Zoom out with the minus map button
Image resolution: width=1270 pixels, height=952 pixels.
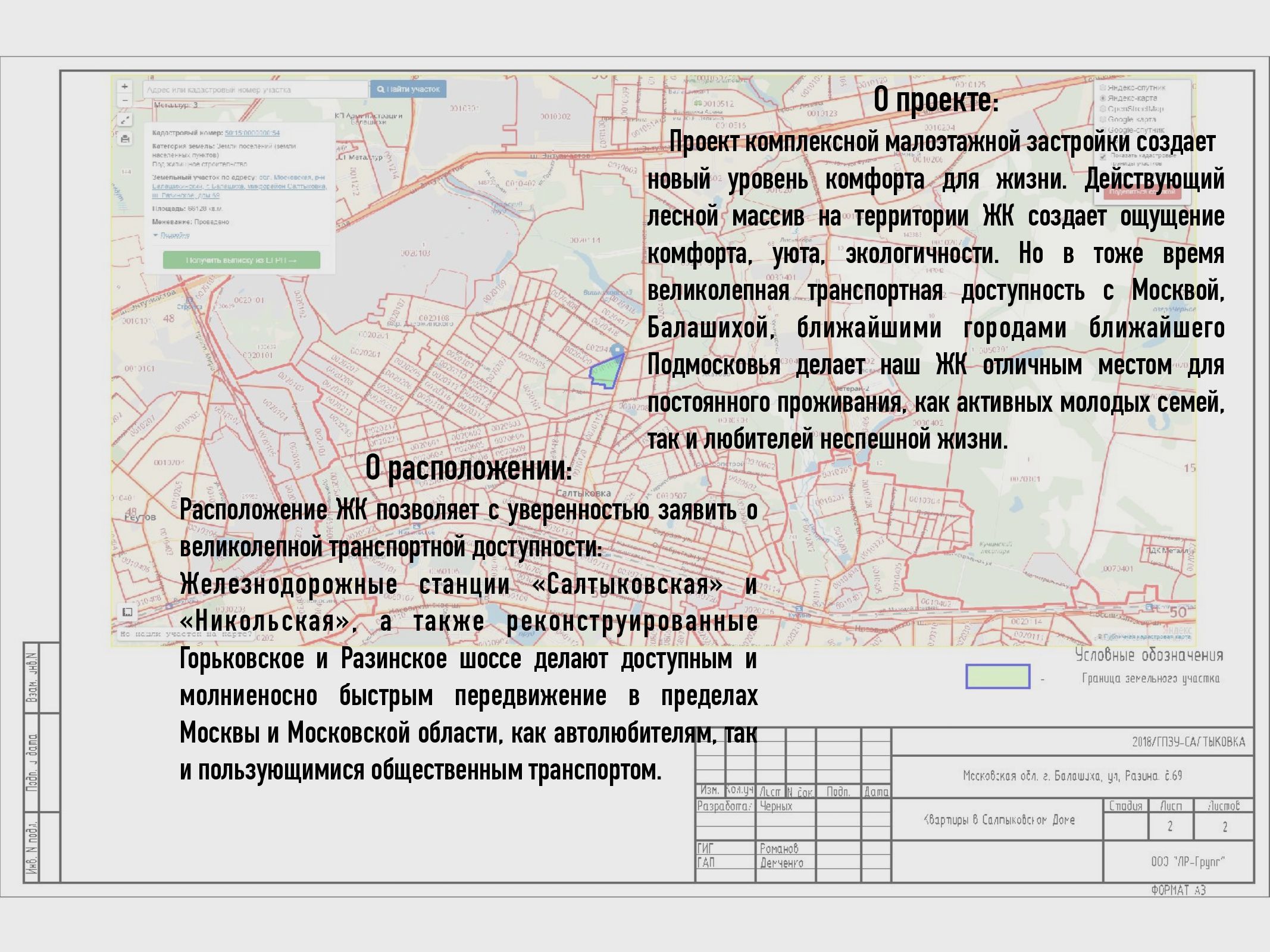click(124, 101)
